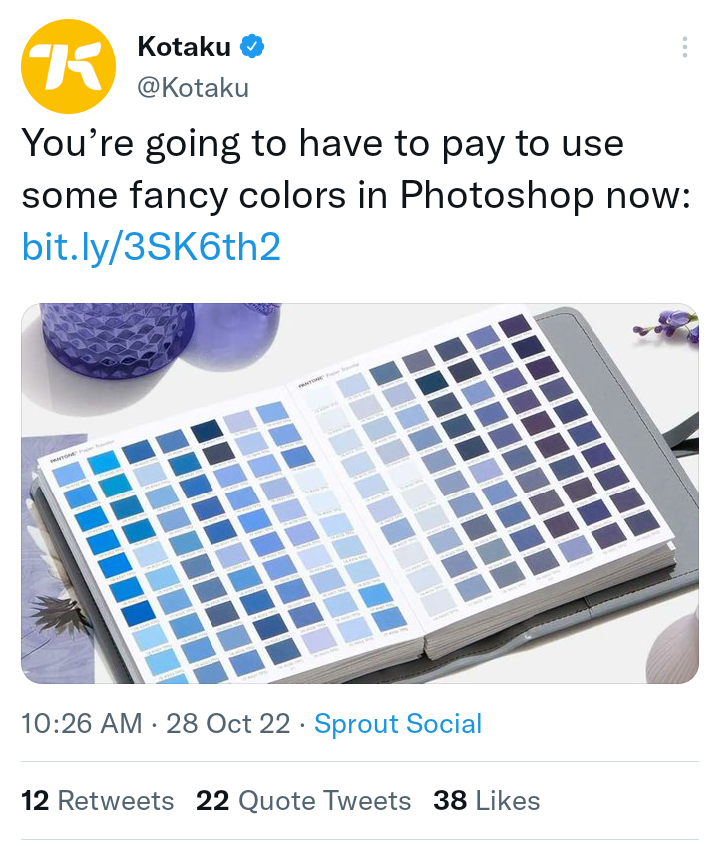Open the @Kotaku handle link
The image size is (720, 846).
[x=193, y=88]
